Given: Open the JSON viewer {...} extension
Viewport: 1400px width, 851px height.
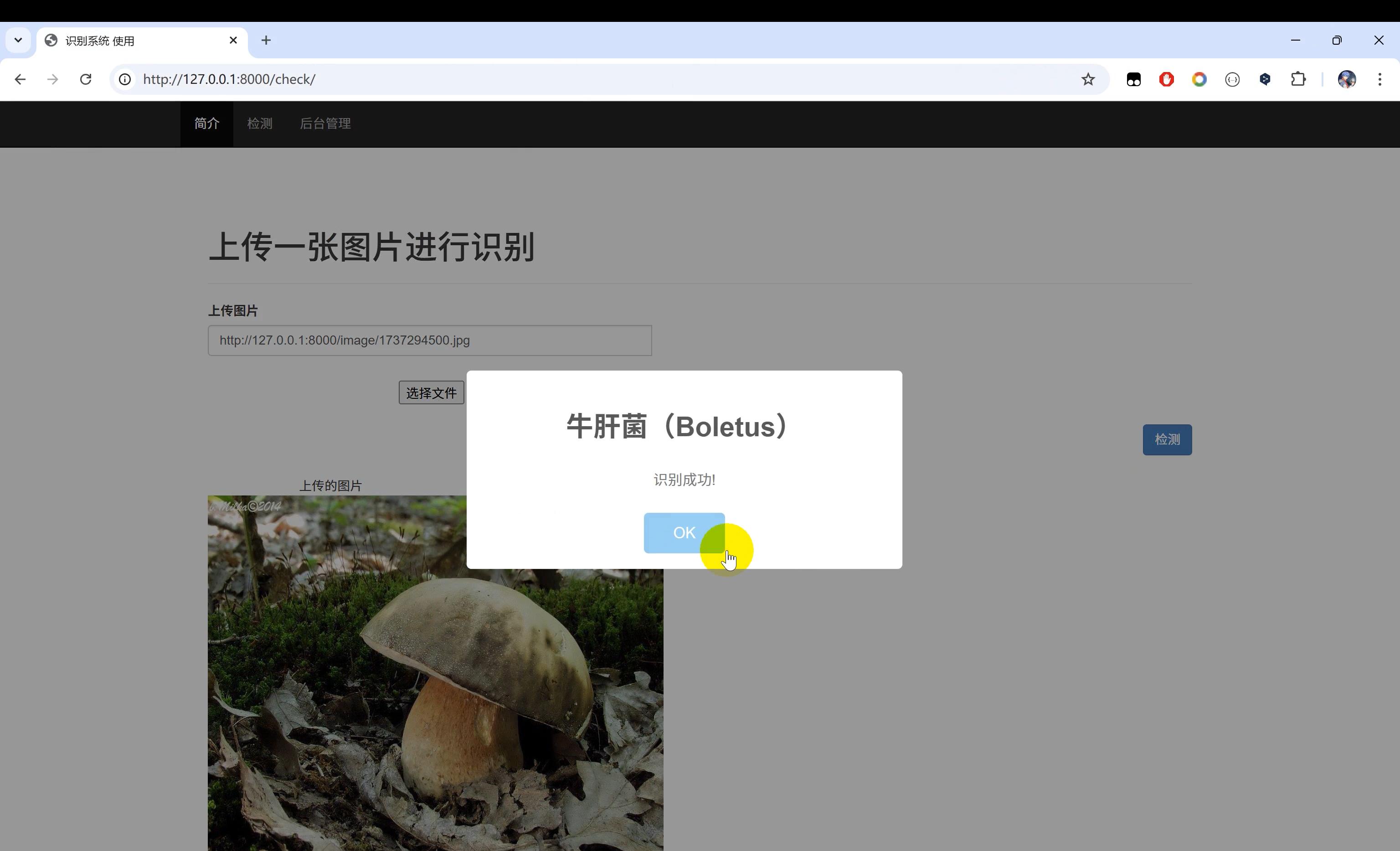Looking at the screenshot, I should click(x=1232, y=79).
